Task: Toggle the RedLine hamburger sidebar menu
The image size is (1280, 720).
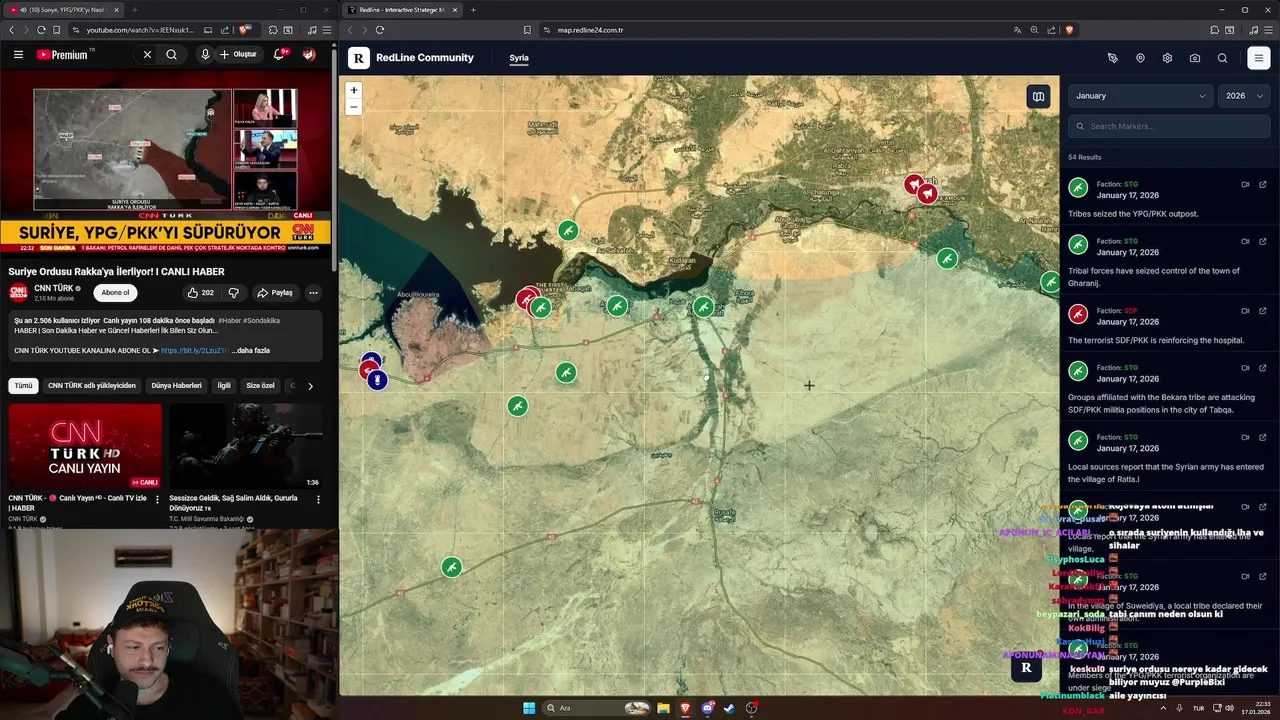Action: [x=1259, y=58]
